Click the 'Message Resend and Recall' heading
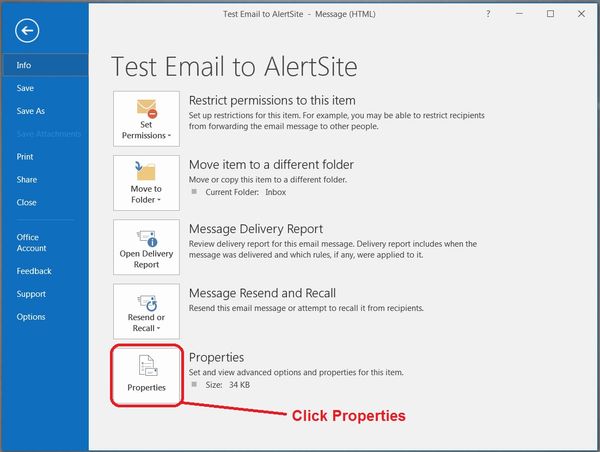Screen dimensions: 600x452 262,293
